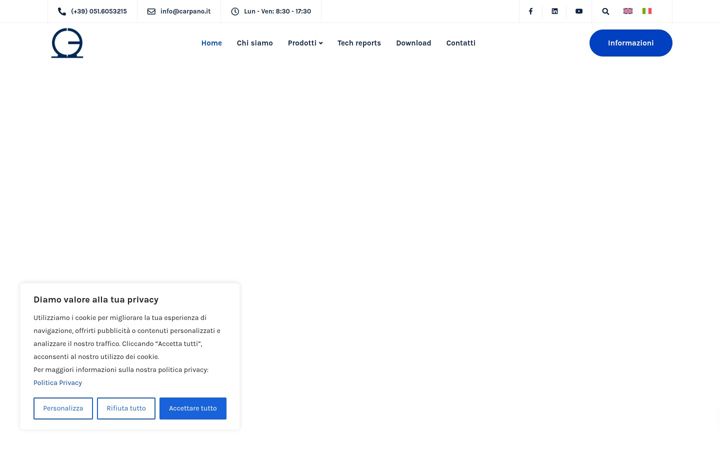The height and width of the screenshot is (450, 720).
Task: Click Accettare tutto button
Action: 193,408
